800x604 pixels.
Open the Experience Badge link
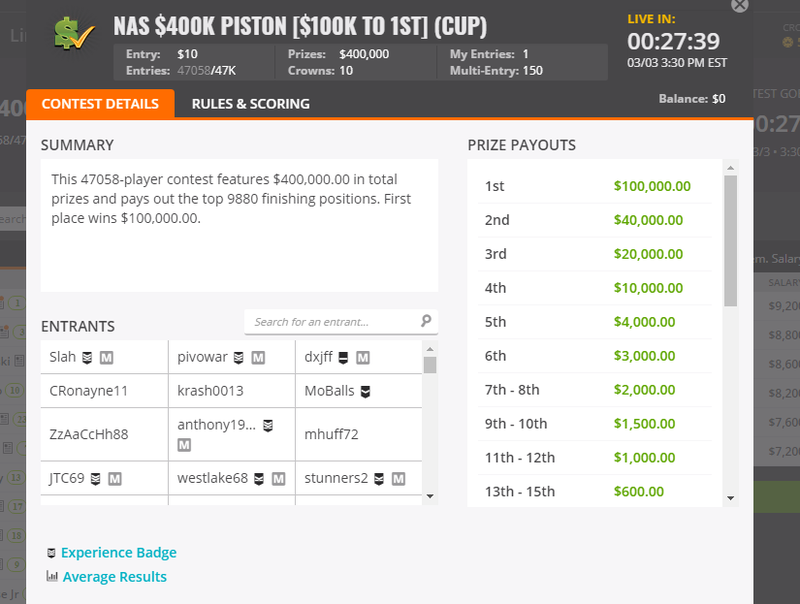click(x=118, y=552)
